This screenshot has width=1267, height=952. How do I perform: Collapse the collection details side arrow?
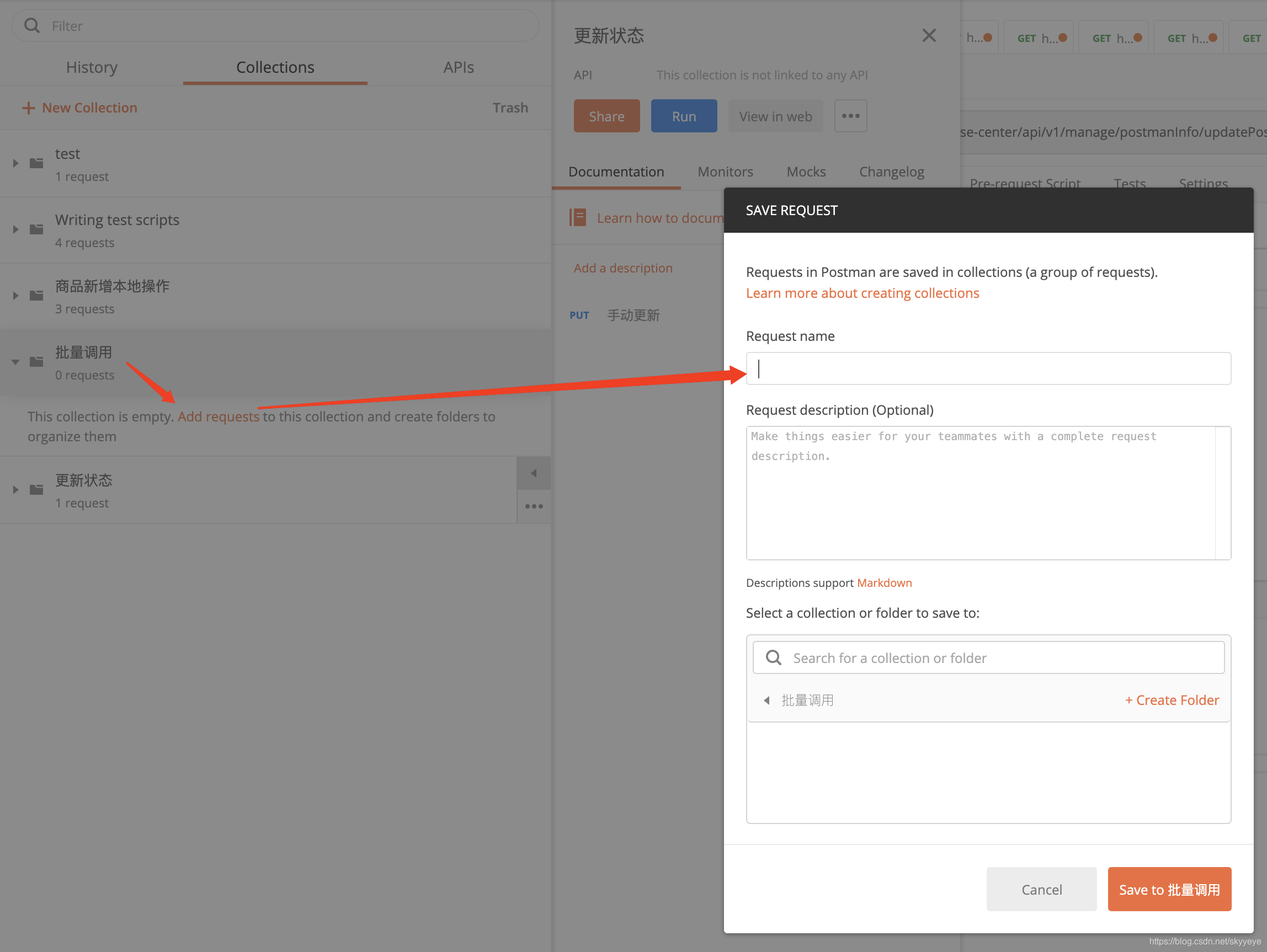pos(533,473)
